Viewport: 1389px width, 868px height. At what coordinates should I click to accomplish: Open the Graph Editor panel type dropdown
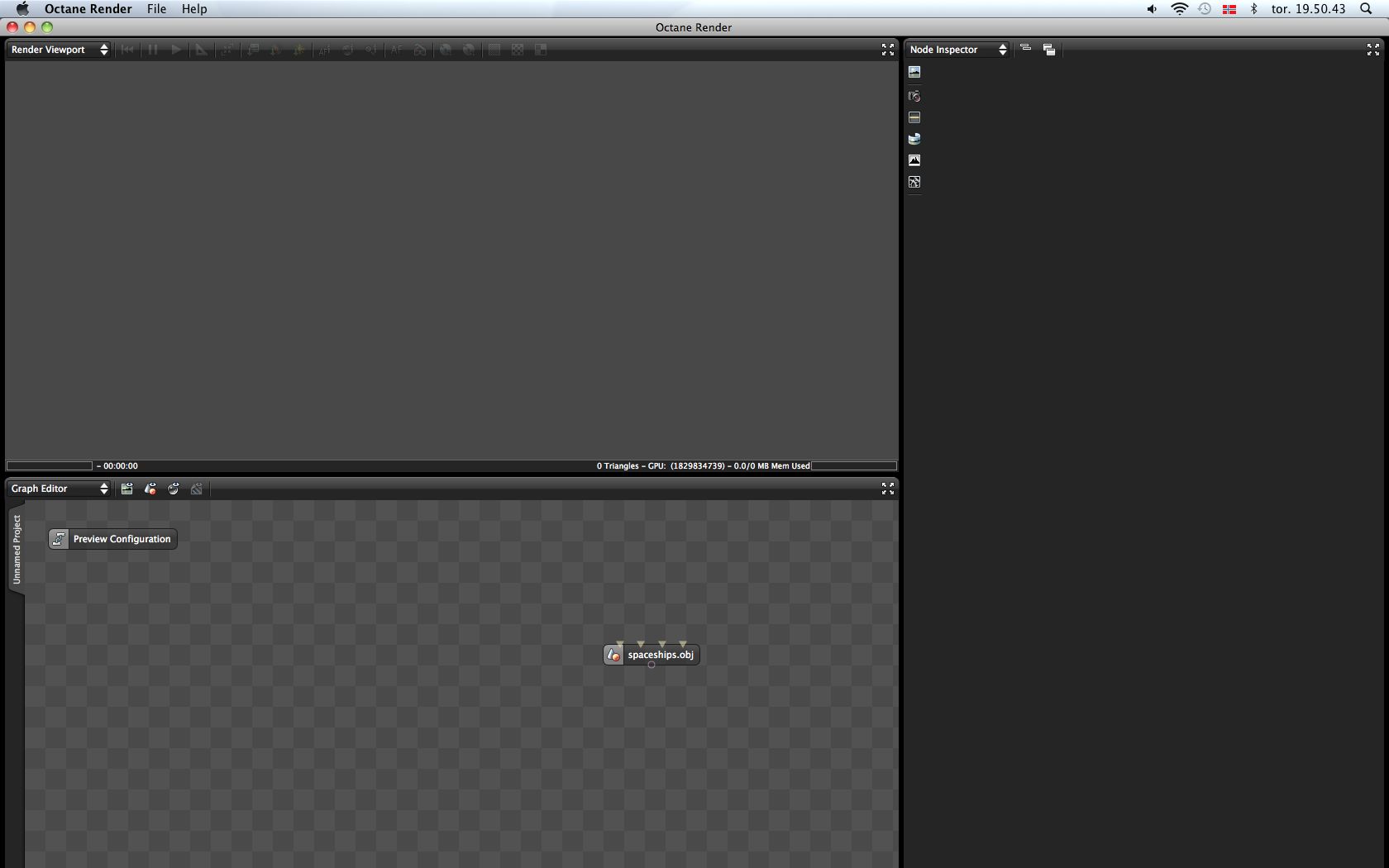point(59,489)
